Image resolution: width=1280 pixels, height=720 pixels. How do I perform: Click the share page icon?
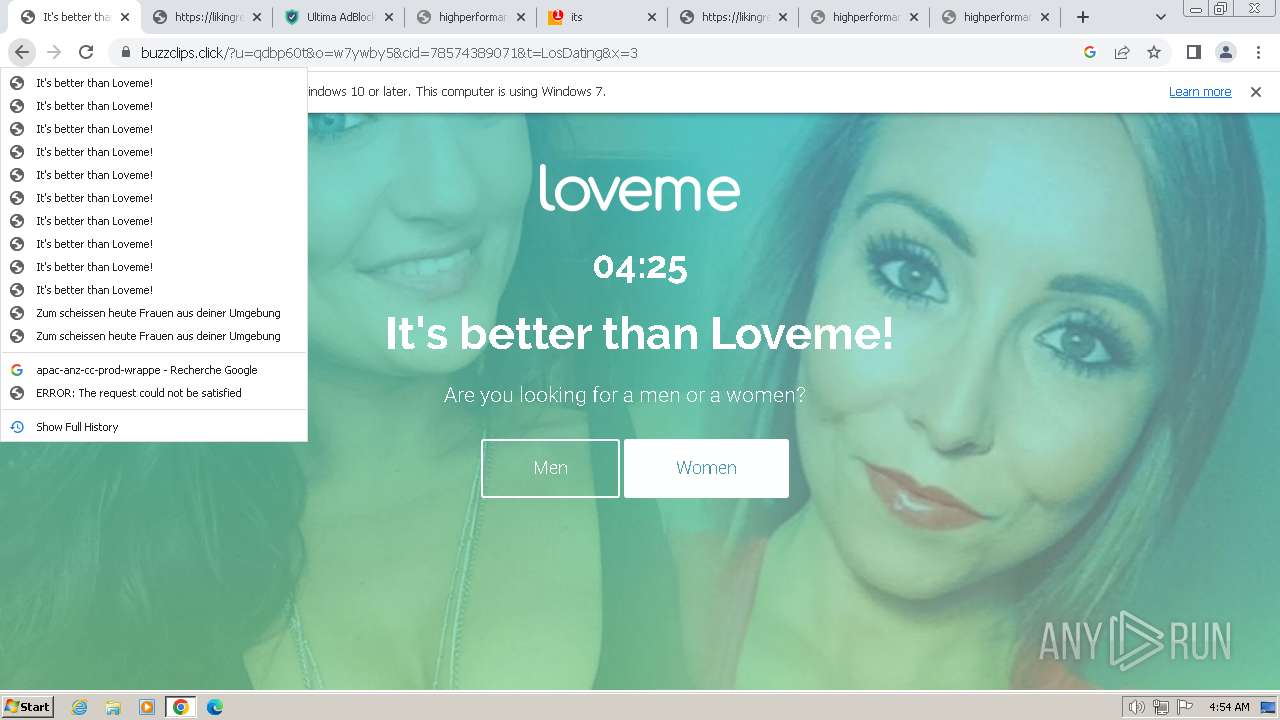point(1122,53)
